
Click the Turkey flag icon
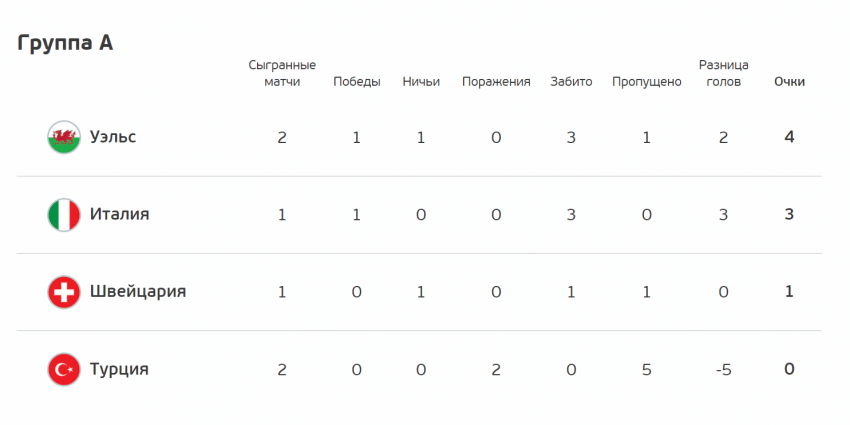point(64,369)
